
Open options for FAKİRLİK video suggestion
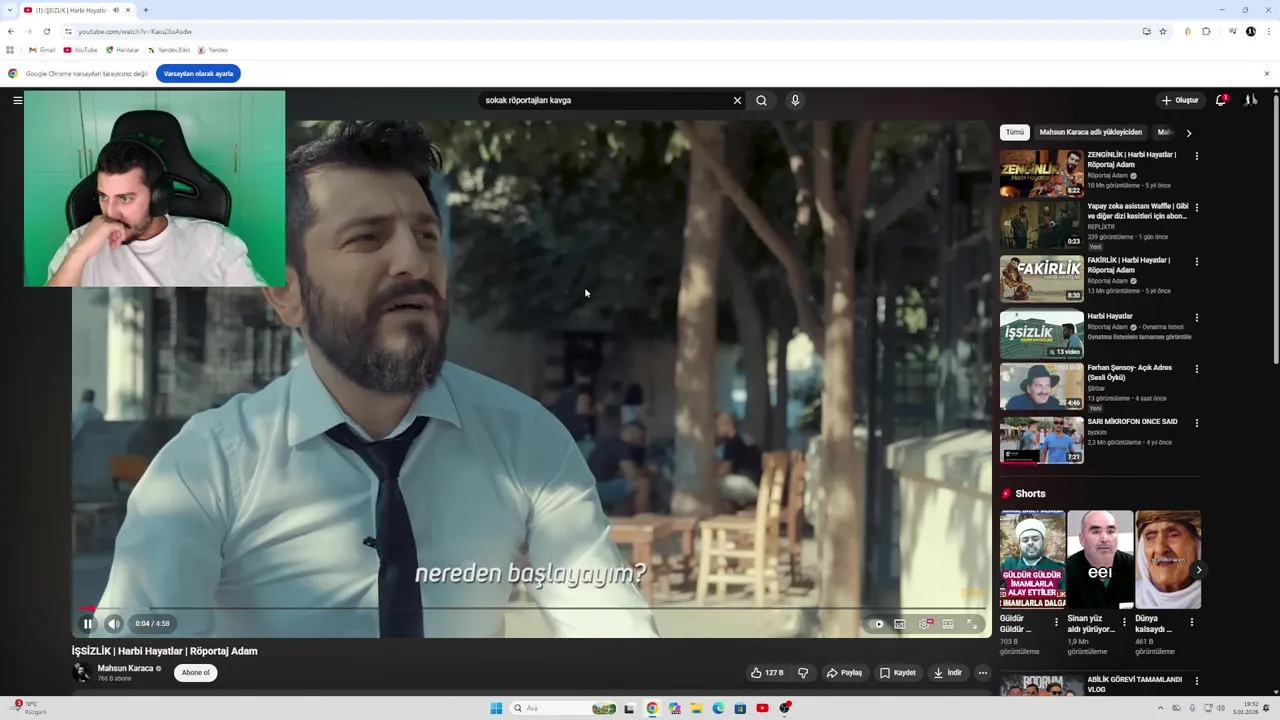(1196, 262)
